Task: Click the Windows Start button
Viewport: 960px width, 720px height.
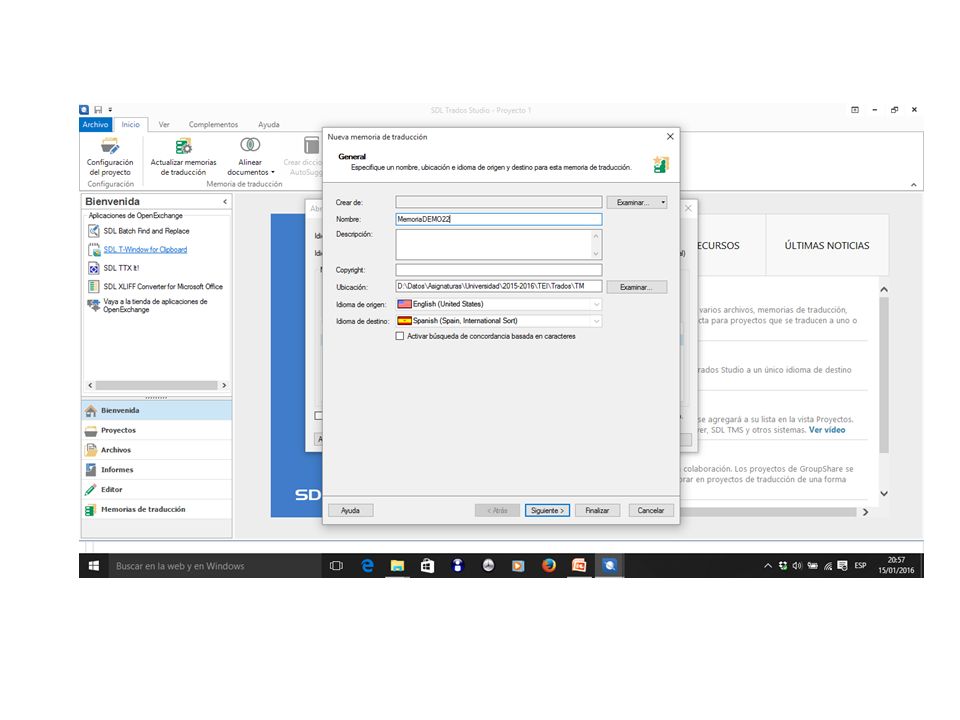Action: pos(94,566)
